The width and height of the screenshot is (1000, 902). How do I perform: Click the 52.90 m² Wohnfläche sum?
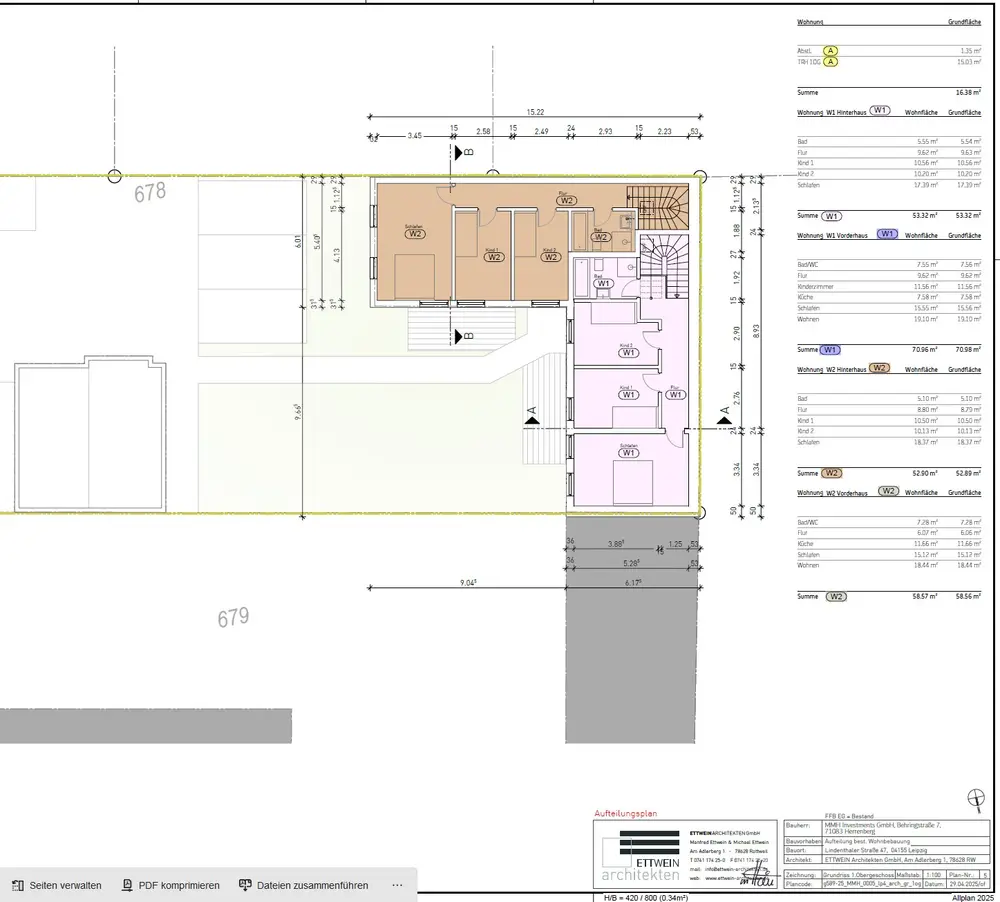(925, 473)
